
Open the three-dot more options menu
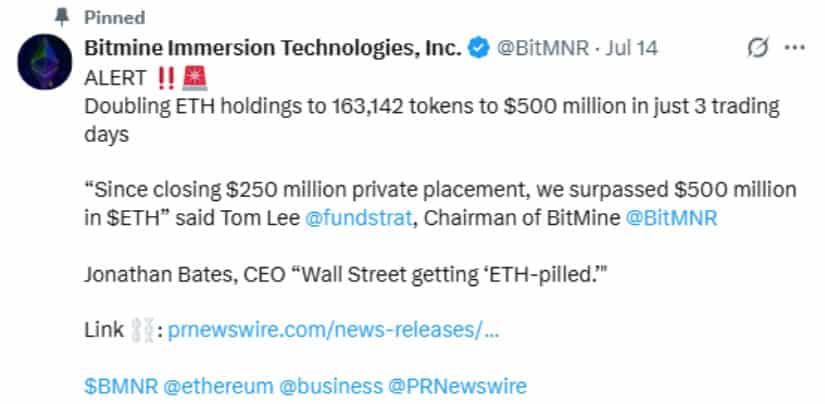[794, 48]
